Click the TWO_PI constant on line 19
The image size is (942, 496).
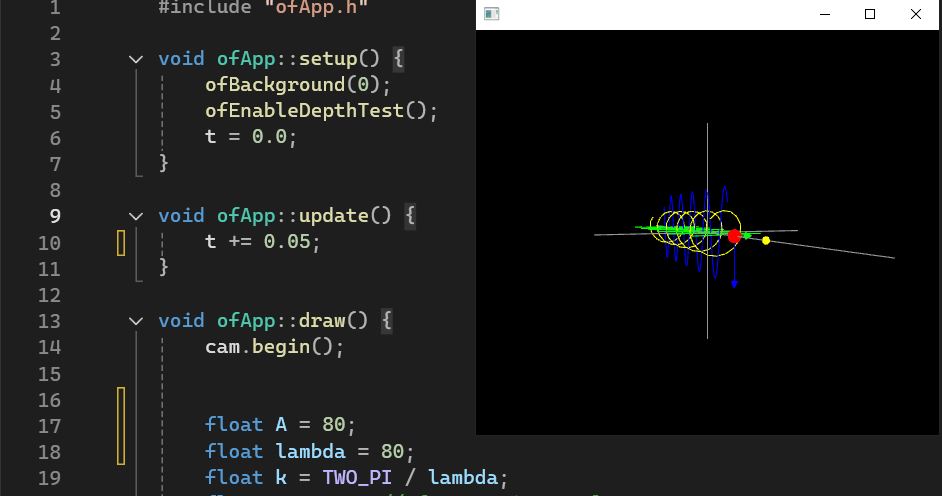(356, 478)
